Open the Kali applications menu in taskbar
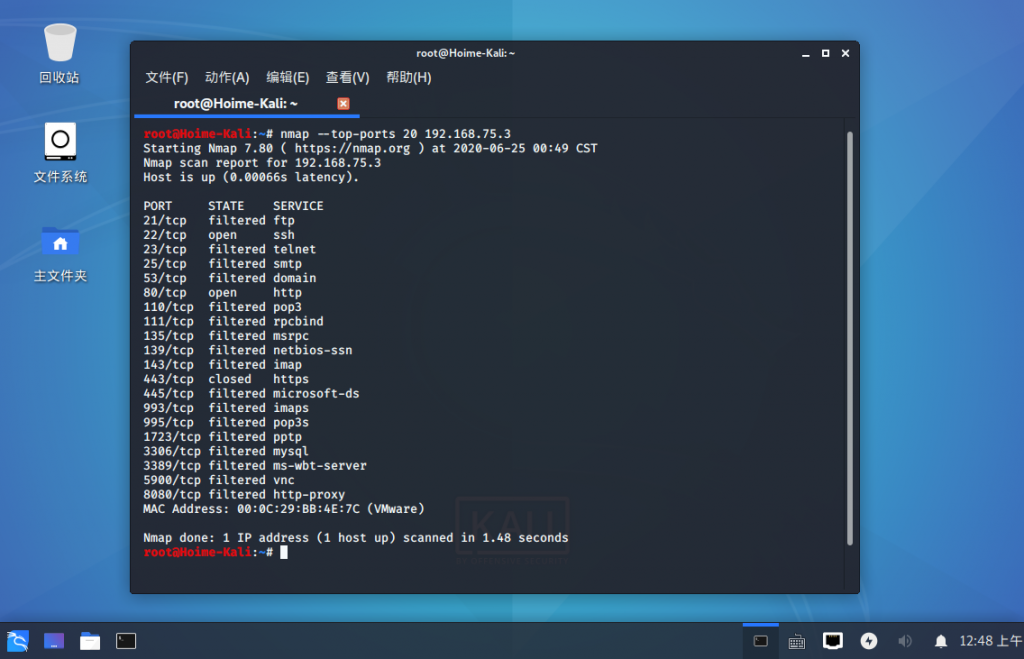Image resolution: width=1024 pixels, height=659 pixels. click(x=18, y=641)
